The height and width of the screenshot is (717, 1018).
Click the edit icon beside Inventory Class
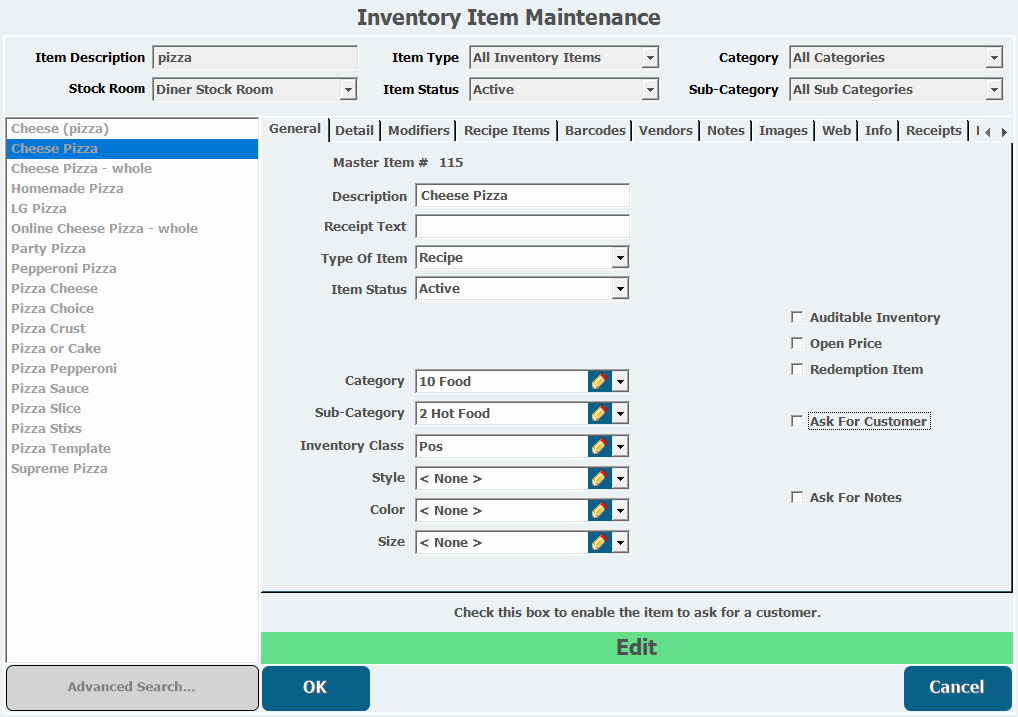tap(599, 446)
